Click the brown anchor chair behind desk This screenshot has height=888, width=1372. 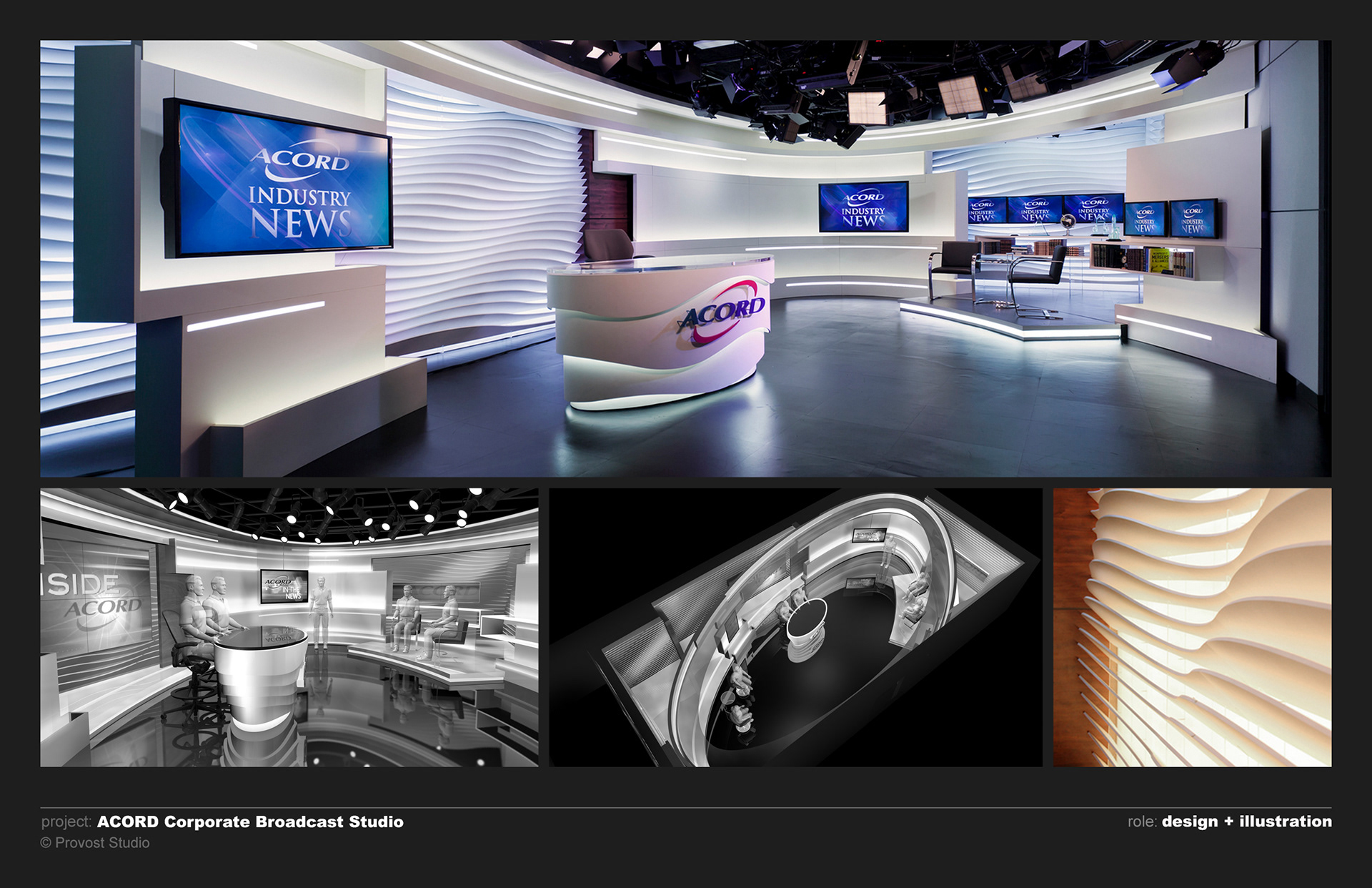[x=608, y=245]
